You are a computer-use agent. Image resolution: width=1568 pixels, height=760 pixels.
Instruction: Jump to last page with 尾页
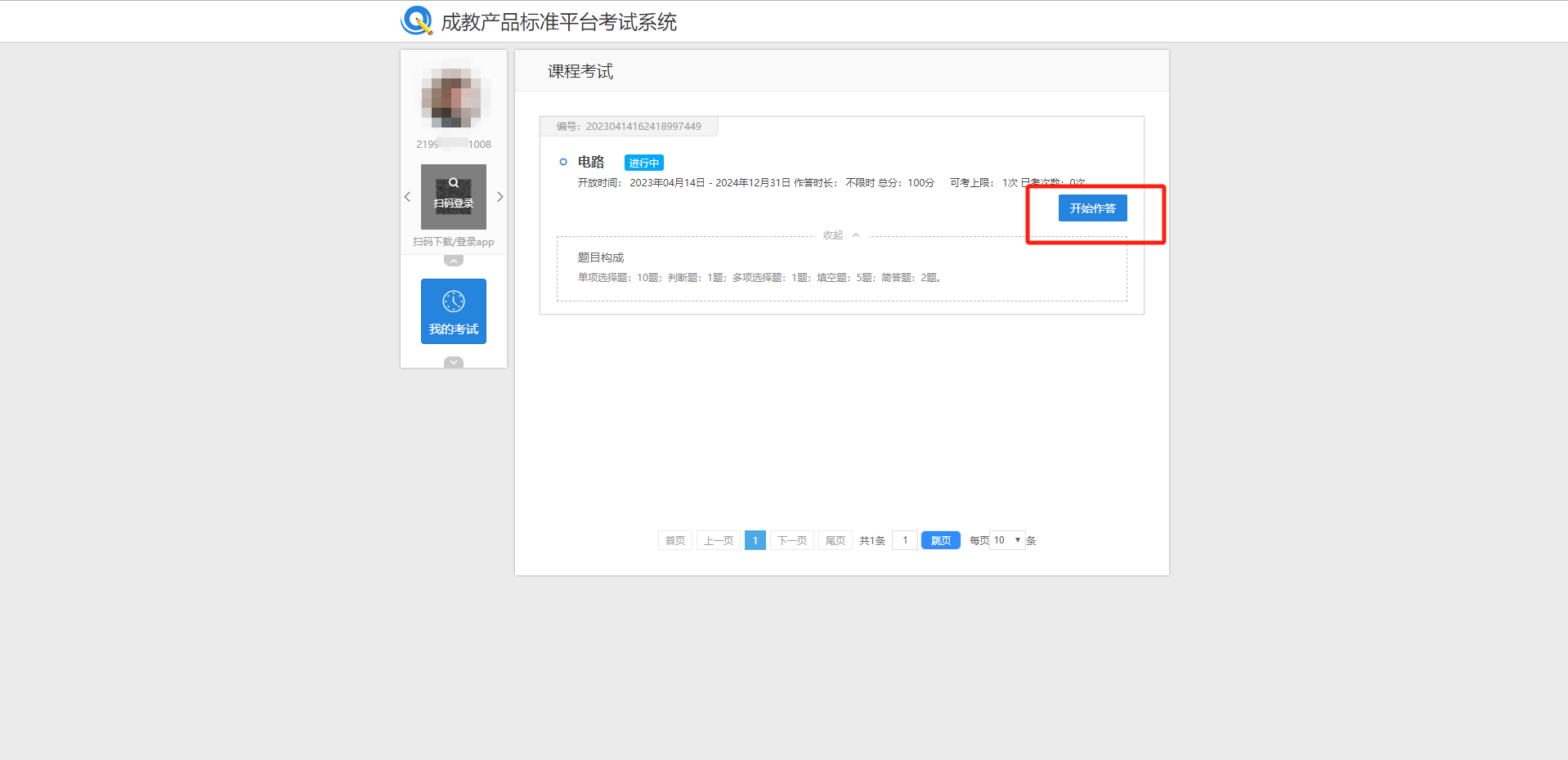[835, 540]
